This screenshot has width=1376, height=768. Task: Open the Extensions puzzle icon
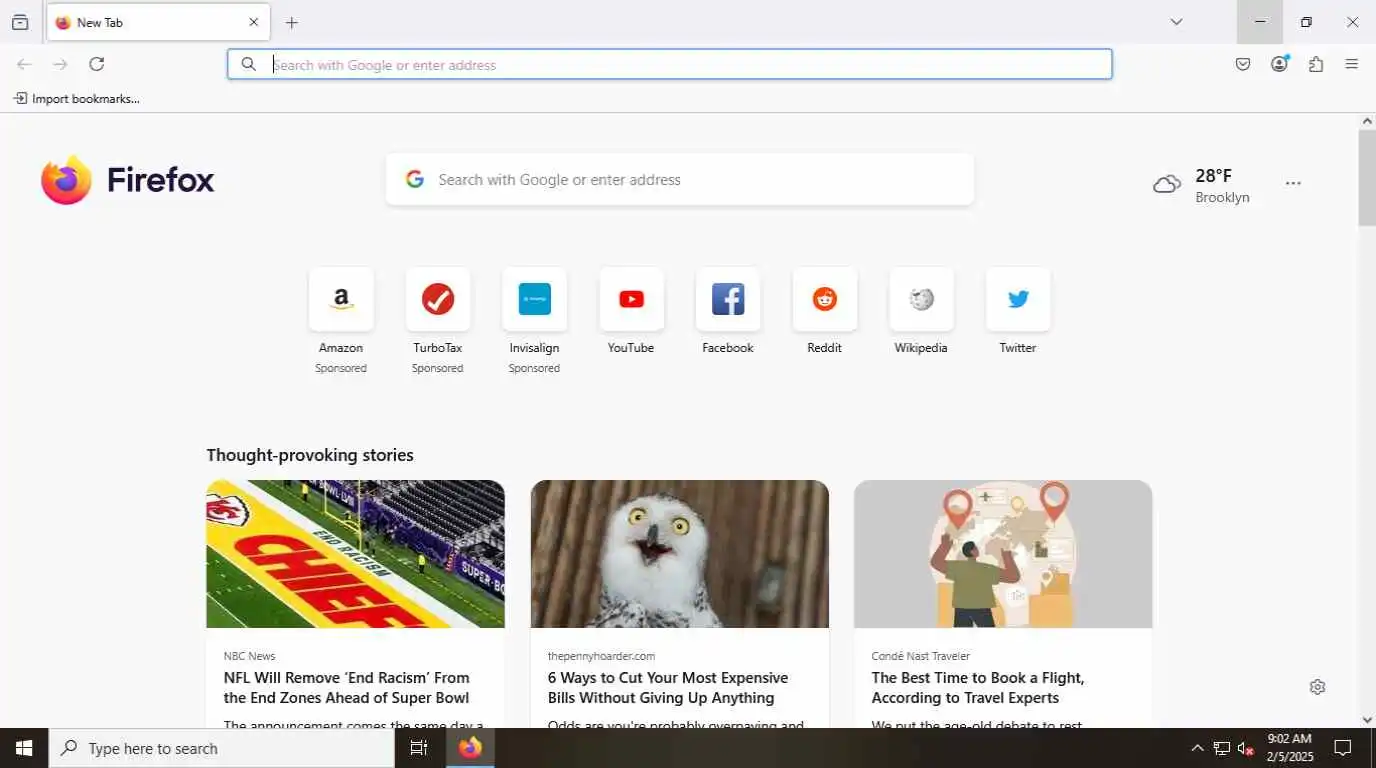(1316, 64)
